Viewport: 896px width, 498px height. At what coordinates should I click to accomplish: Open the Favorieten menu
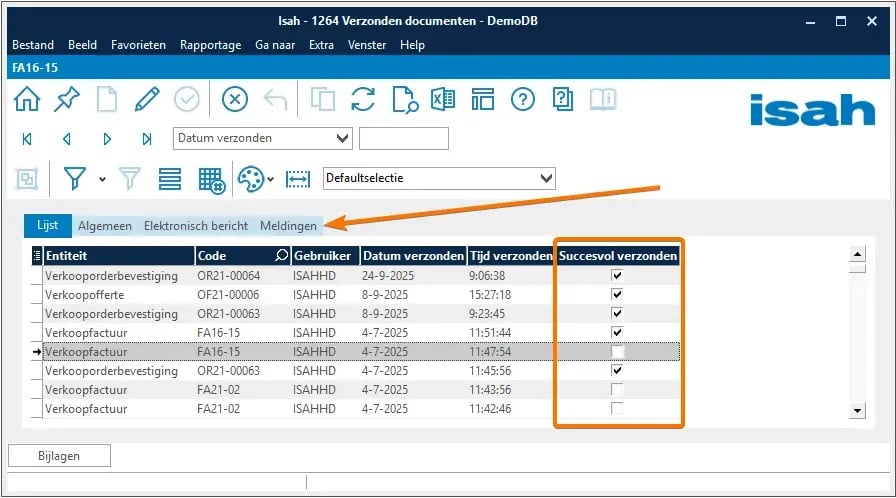(138, 45)
